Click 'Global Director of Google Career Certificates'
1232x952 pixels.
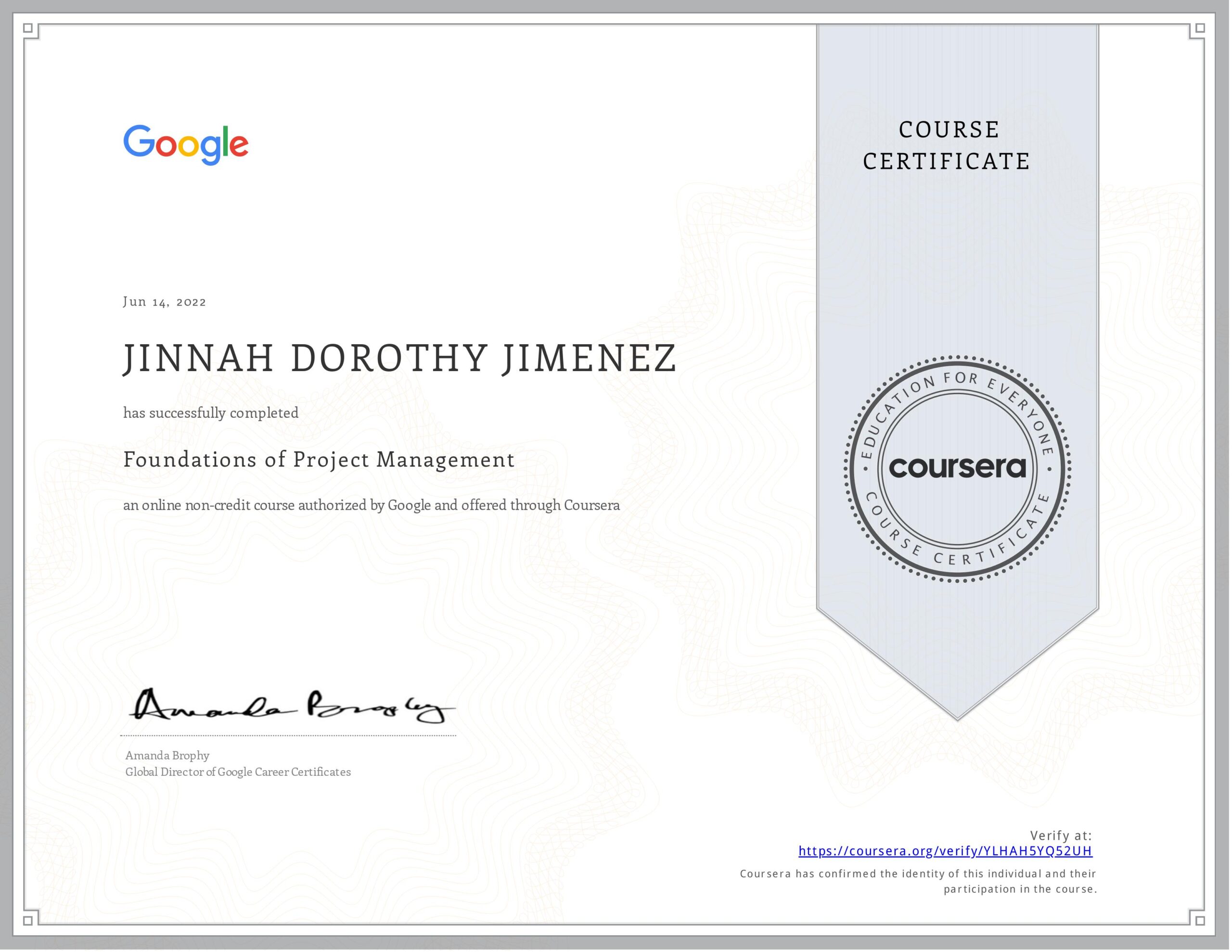(x=238, y=772)
